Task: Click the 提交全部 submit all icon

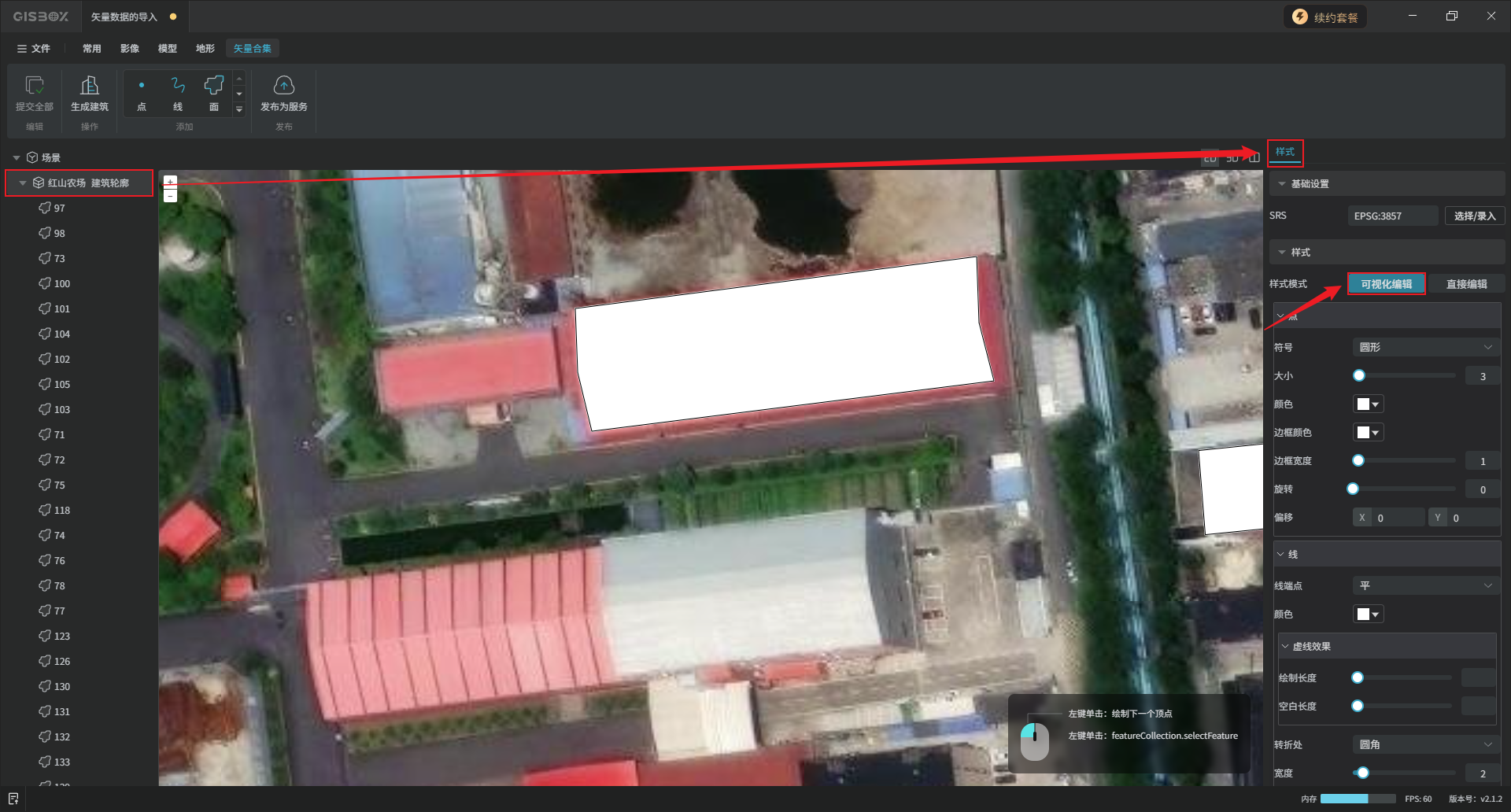Action: pos(35,86)
